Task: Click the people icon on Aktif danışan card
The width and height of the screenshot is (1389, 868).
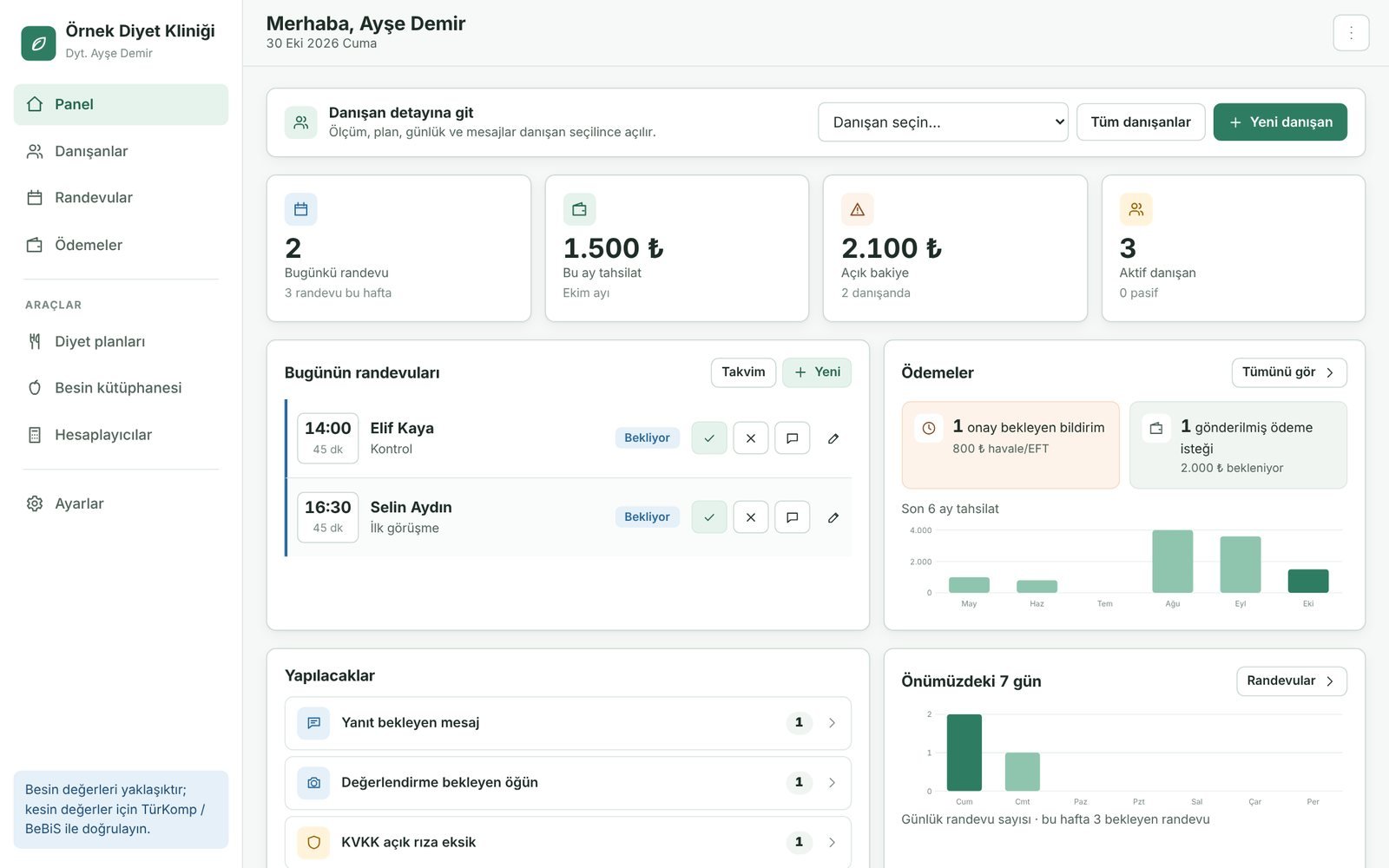Action: coord(1136,209)
